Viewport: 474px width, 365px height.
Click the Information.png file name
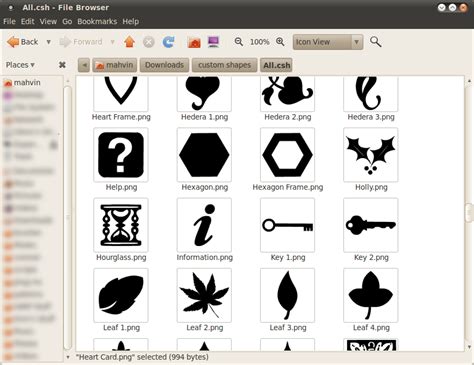coord(205,258)
